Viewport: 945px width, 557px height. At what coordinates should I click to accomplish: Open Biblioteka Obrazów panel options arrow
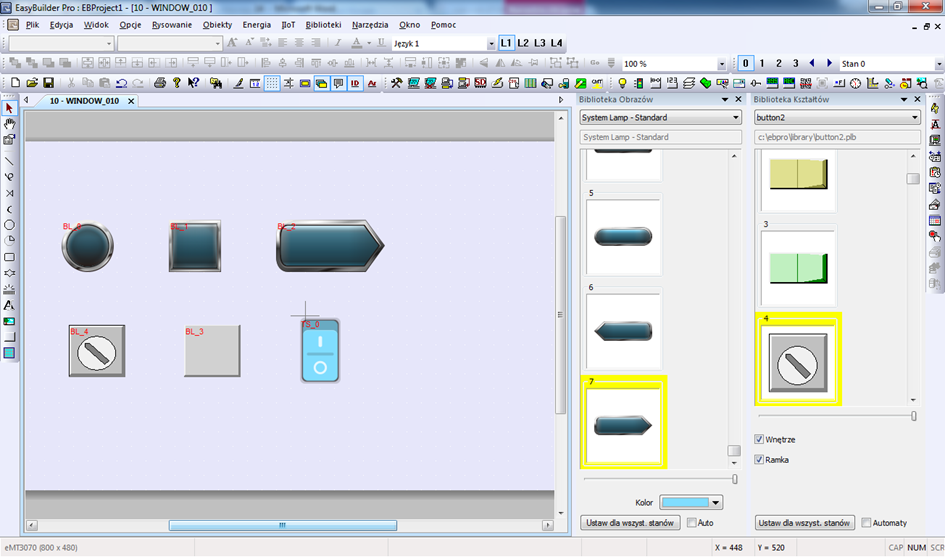click(725, 99)
